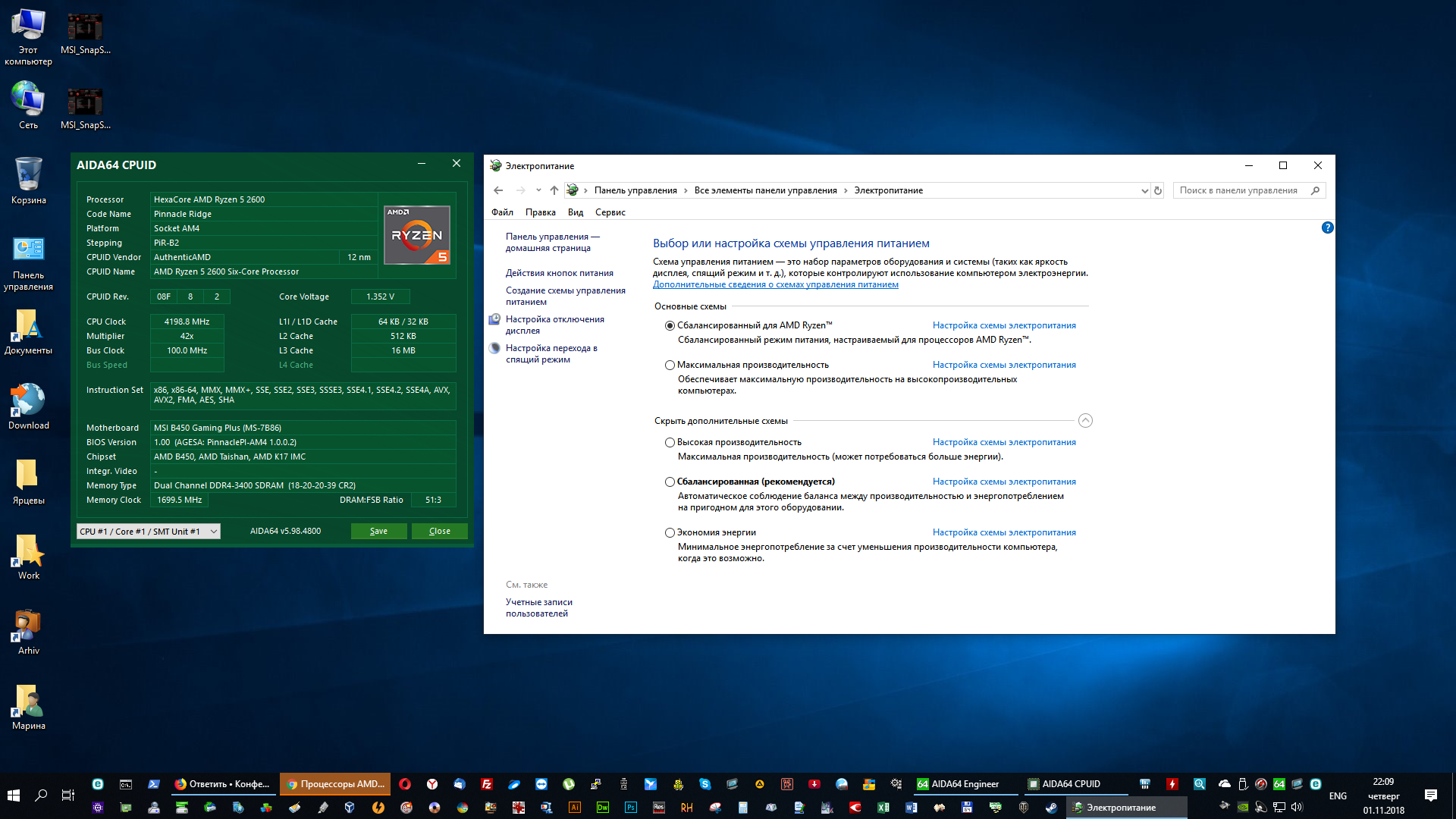Click the back navigation arrow
This screenshot has width=1456, height=819.
point(498,190)
